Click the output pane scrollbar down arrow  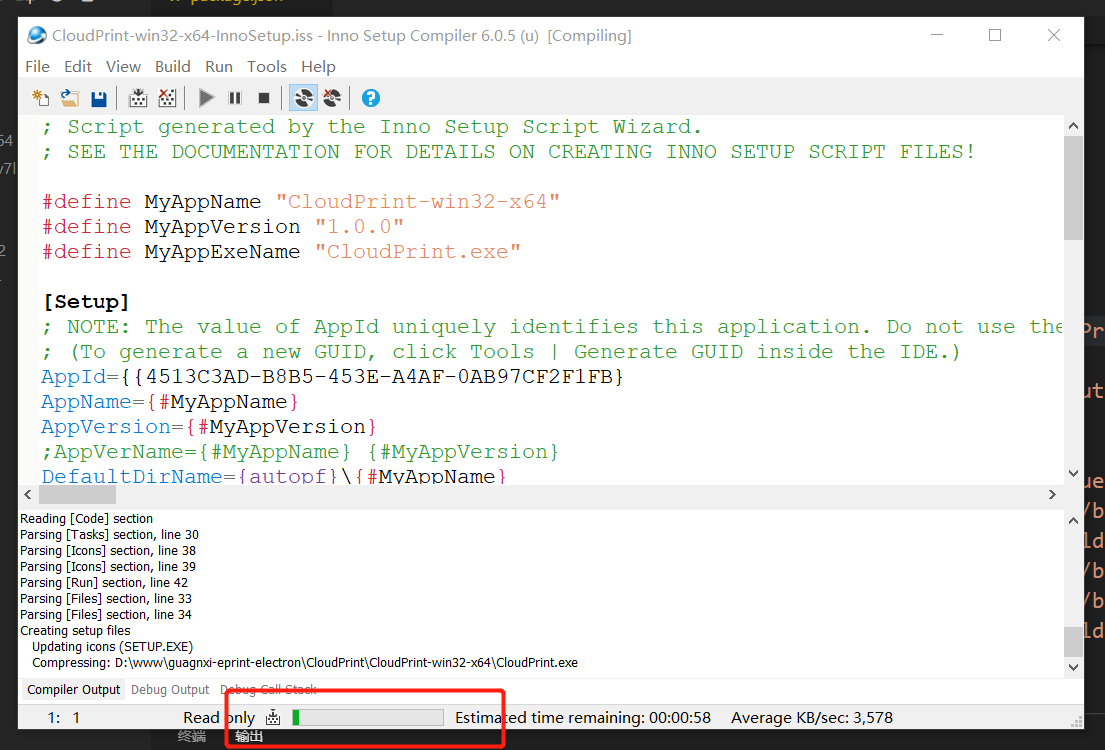1073,667
